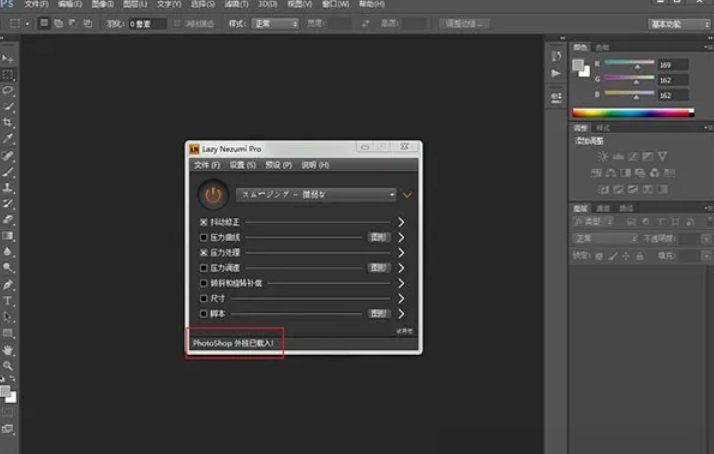Viewport: 714px width, 454px height.
Task: Enable the 压力曲线 checkbox
Action: pyautogui.click(x=204, y=237)
